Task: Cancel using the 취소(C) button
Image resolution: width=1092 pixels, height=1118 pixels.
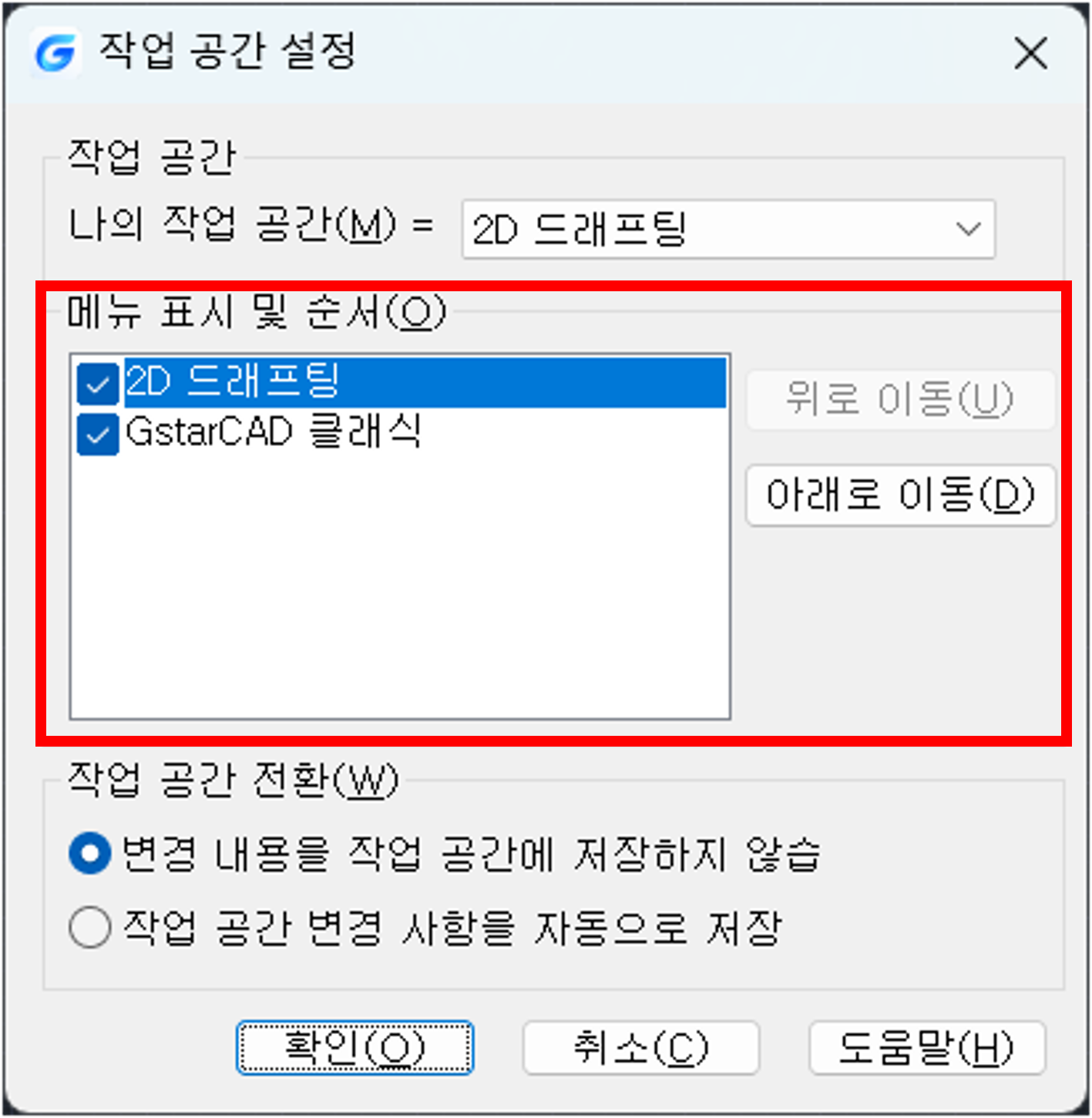Action: click(641, 1048)
